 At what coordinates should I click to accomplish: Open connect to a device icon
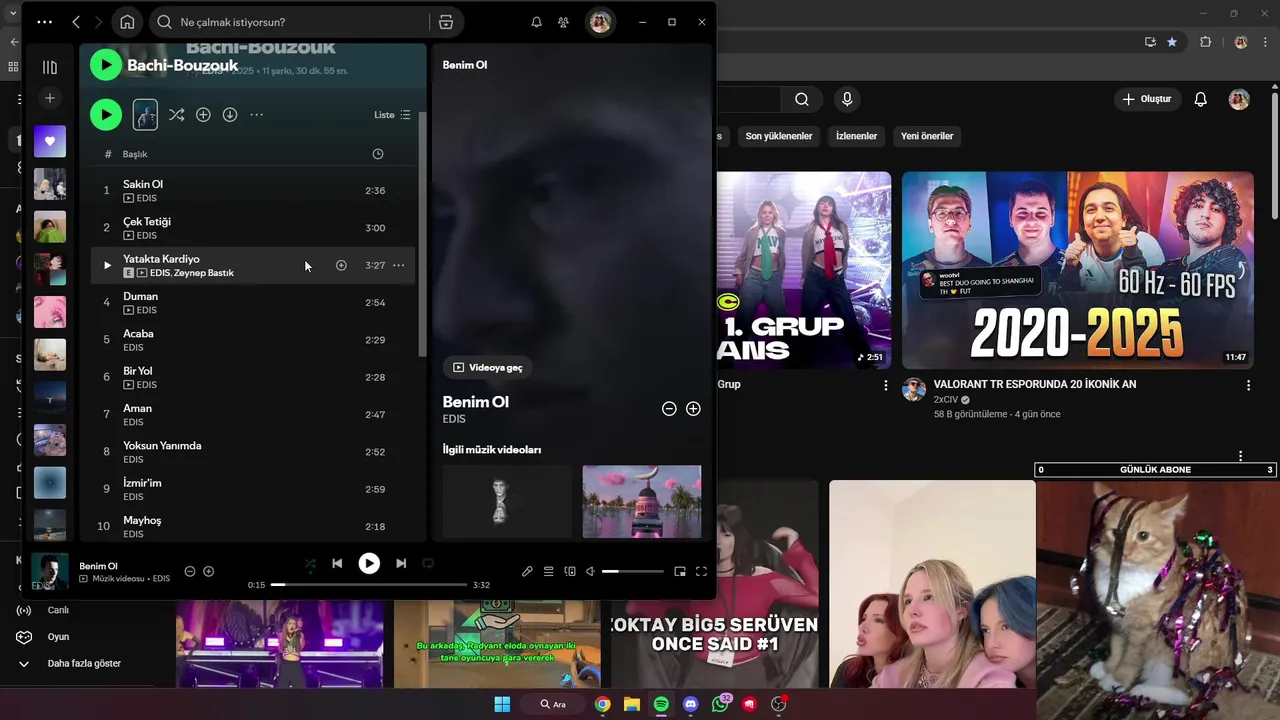pyautogui.click(x=570, y=571)
